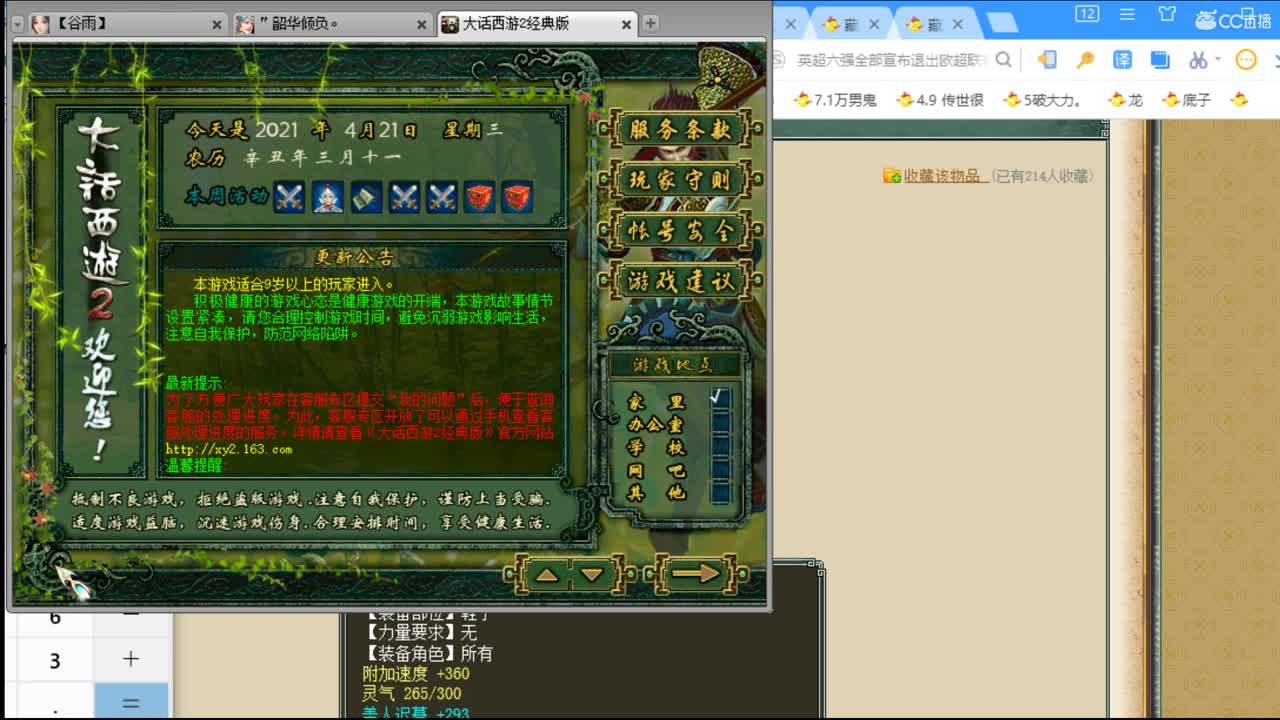The image size is (1280, 720).
Task: Open the 游戏建议 button
Action: (x=680, y=281)
